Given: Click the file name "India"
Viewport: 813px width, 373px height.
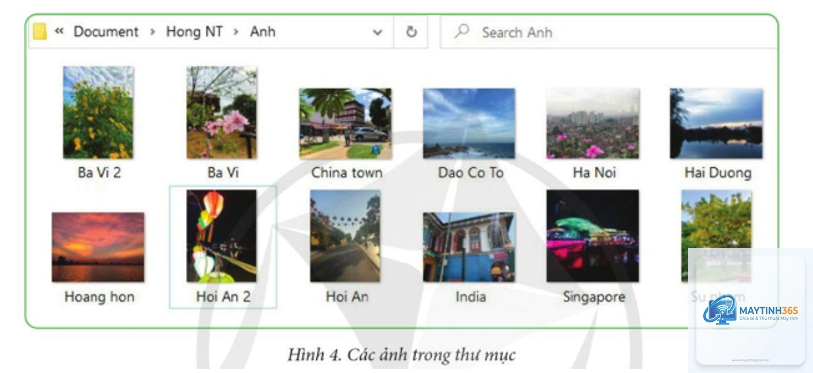Looking at the screenshot, I should [470, 297].
